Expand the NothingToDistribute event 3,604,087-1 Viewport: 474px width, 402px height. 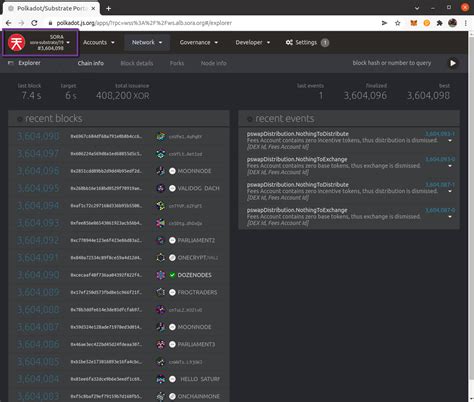pyautogui.click(x=450, y=191)
